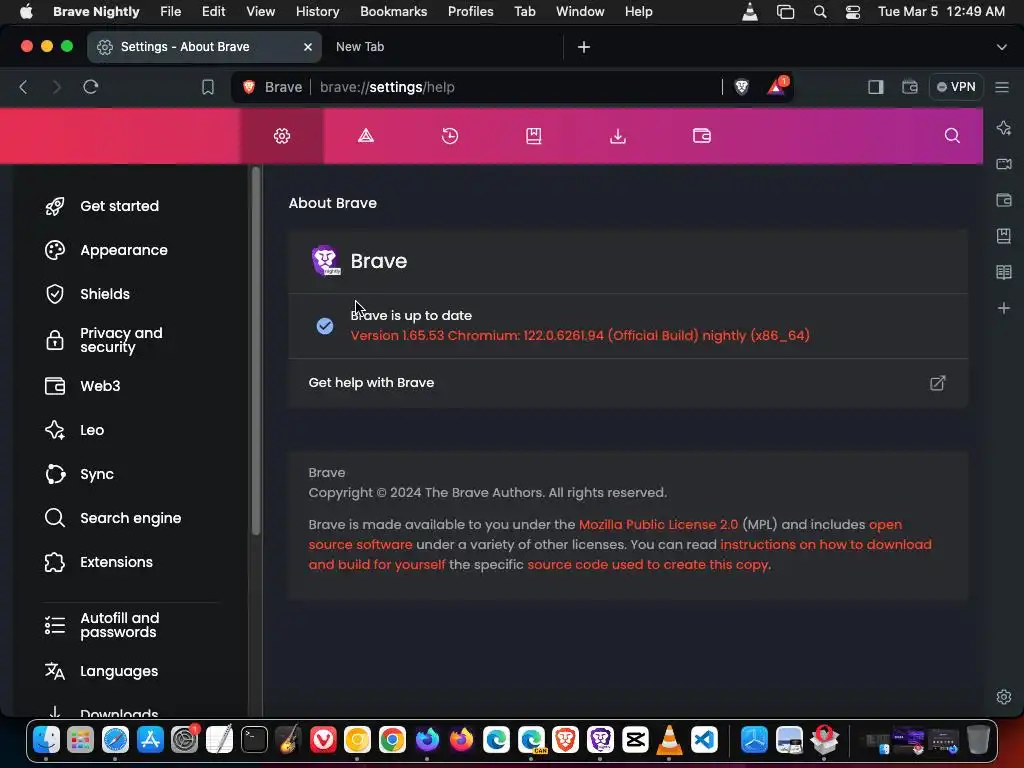Open Wallet icon in pink toolbar
The height and width of the screenshot is (768, 1024).
(701, 136)
